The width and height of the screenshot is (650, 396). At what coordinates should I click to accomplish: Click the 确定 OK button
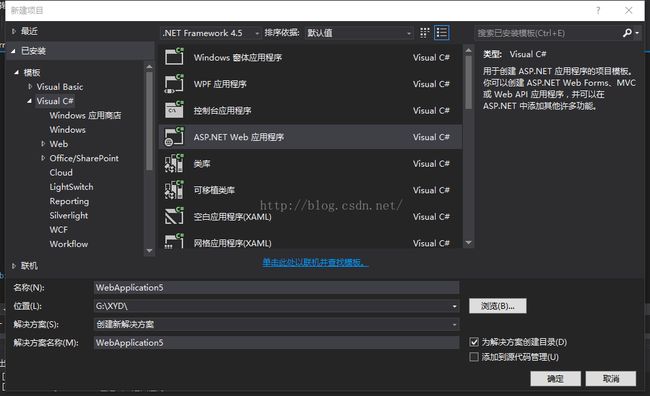click(555, 379)
